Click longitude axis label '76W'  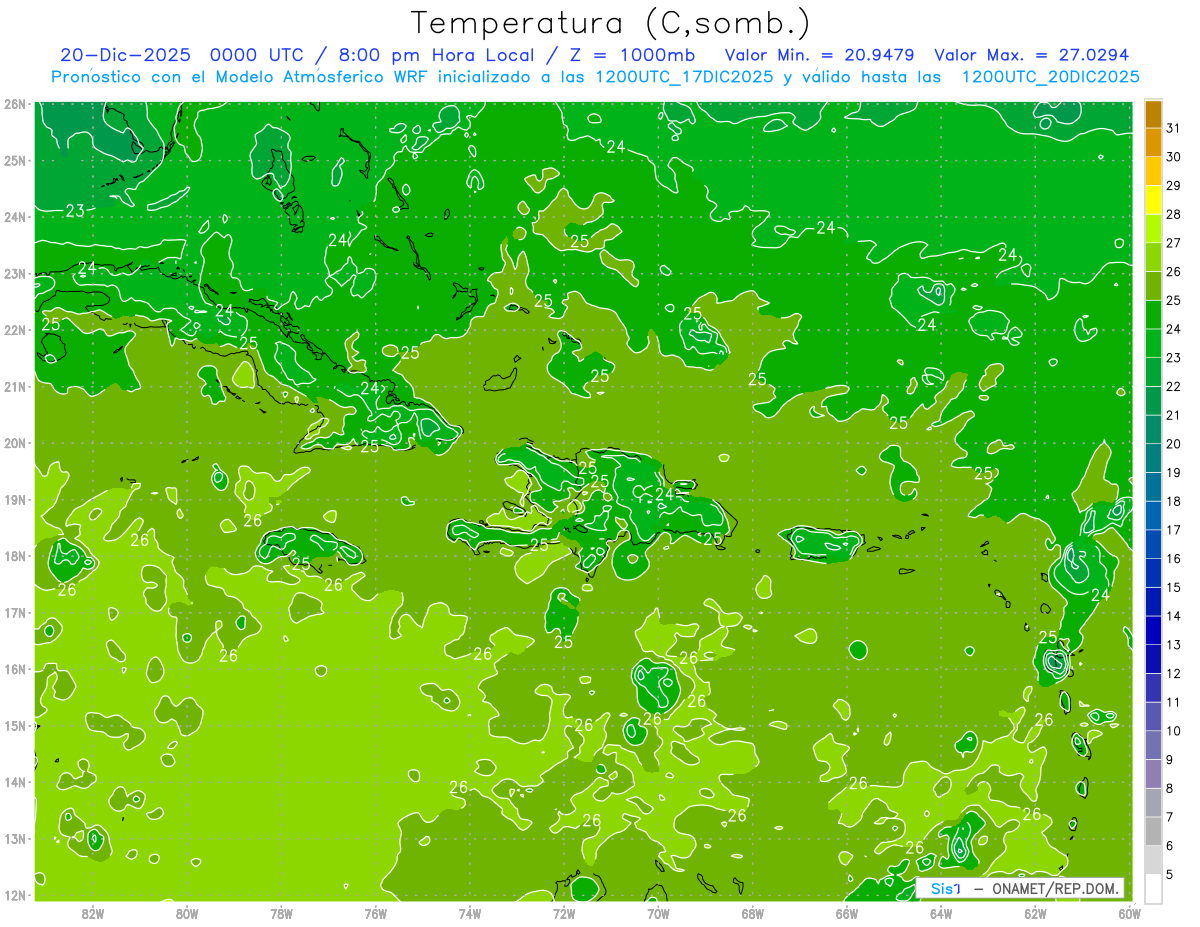pyautogui.click(x=375, y=913)
